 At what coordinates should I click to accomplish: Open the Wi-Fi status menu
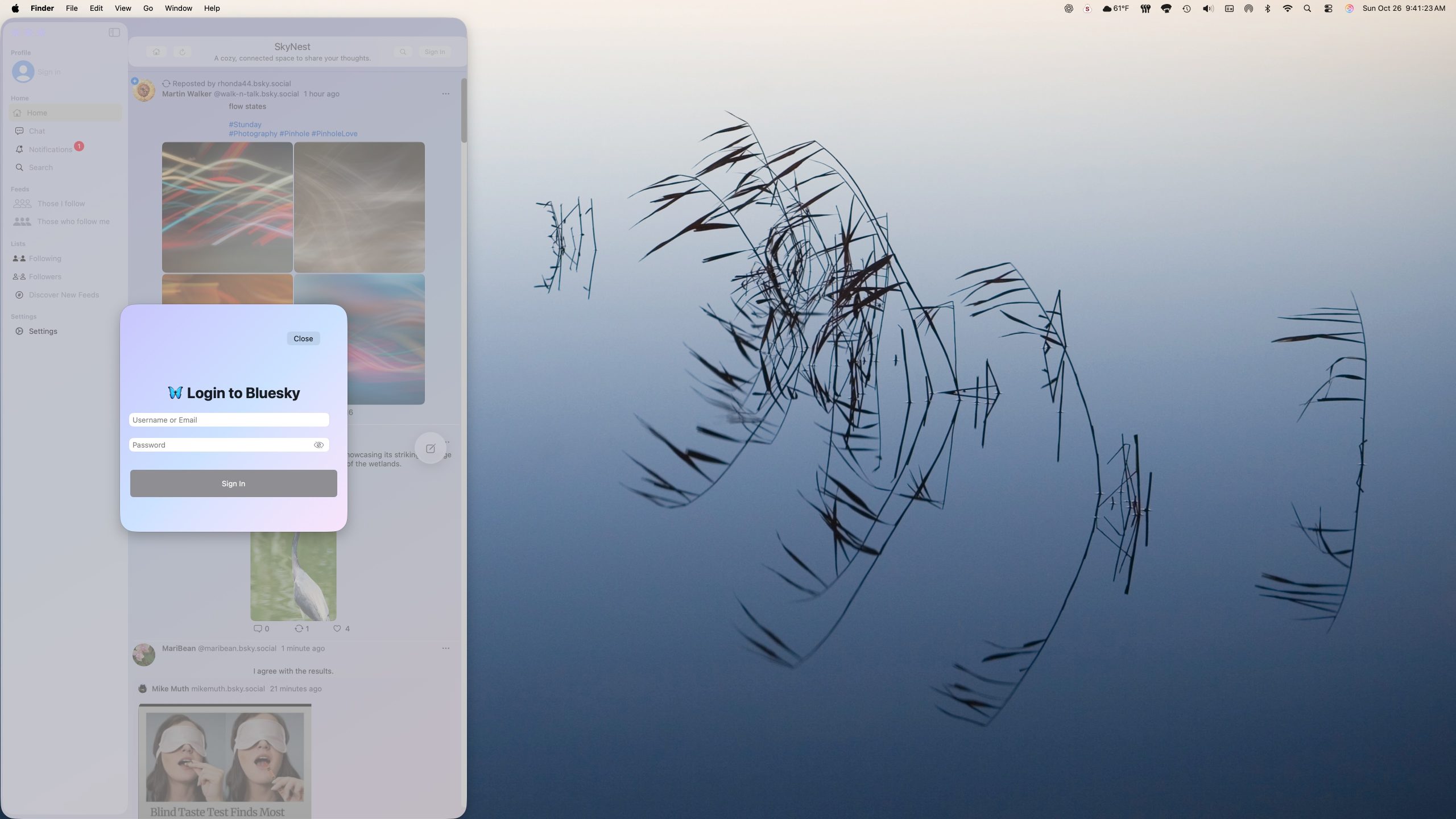(1288, 8)
